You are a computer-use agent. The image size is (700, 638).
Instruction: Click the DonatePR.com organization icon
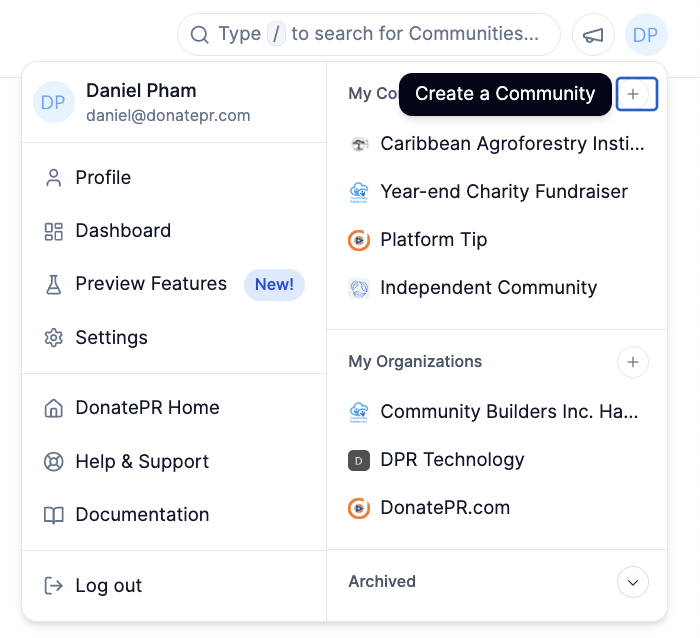[x=359, y=508]
